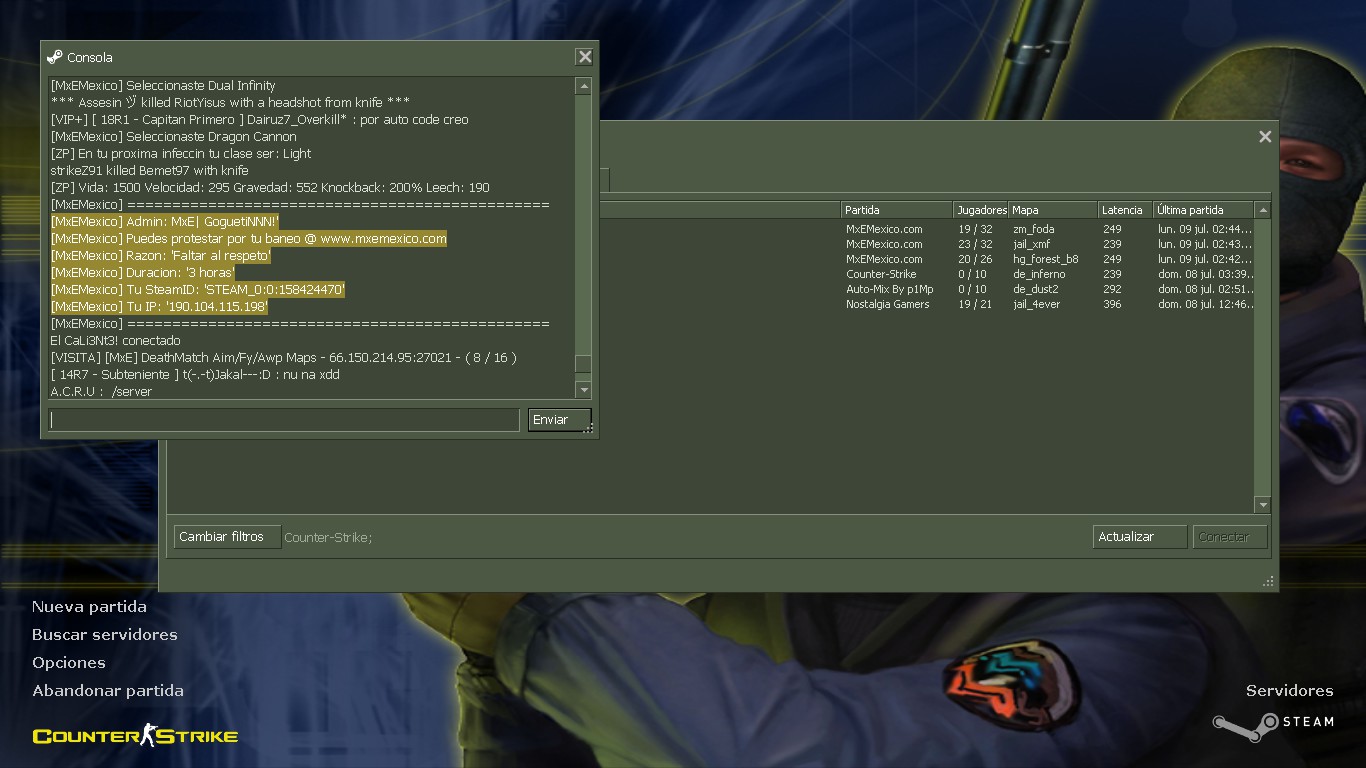
Task: Click the 'Duracion: 3 horas' console line
Action: pyautogui.click(x=143, y=273)
